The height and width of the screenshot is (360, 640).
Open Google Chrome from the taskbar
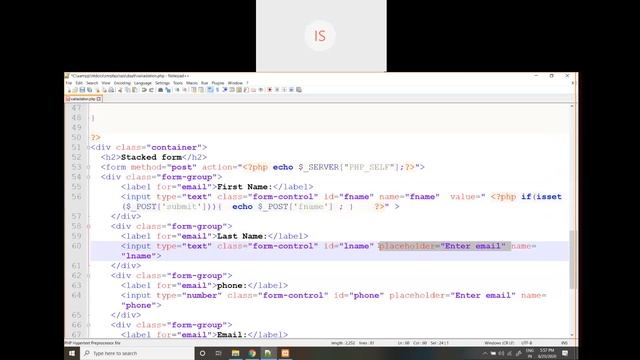point(252,353)
